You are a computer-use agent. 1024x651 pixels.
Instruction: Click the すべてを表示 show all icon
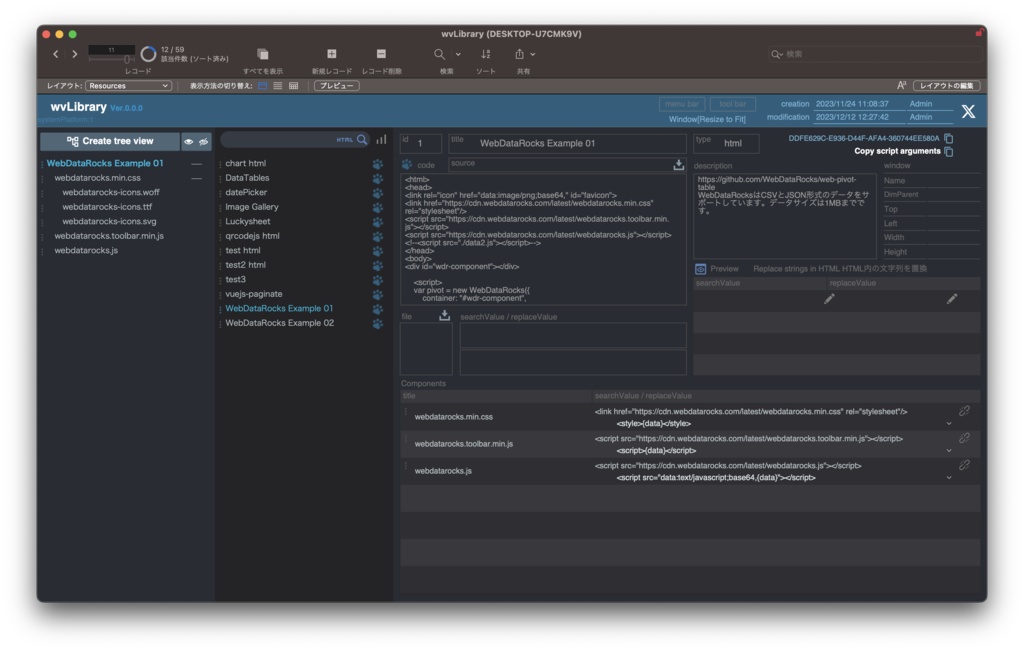pyautogui.click(x=263, y=54)
